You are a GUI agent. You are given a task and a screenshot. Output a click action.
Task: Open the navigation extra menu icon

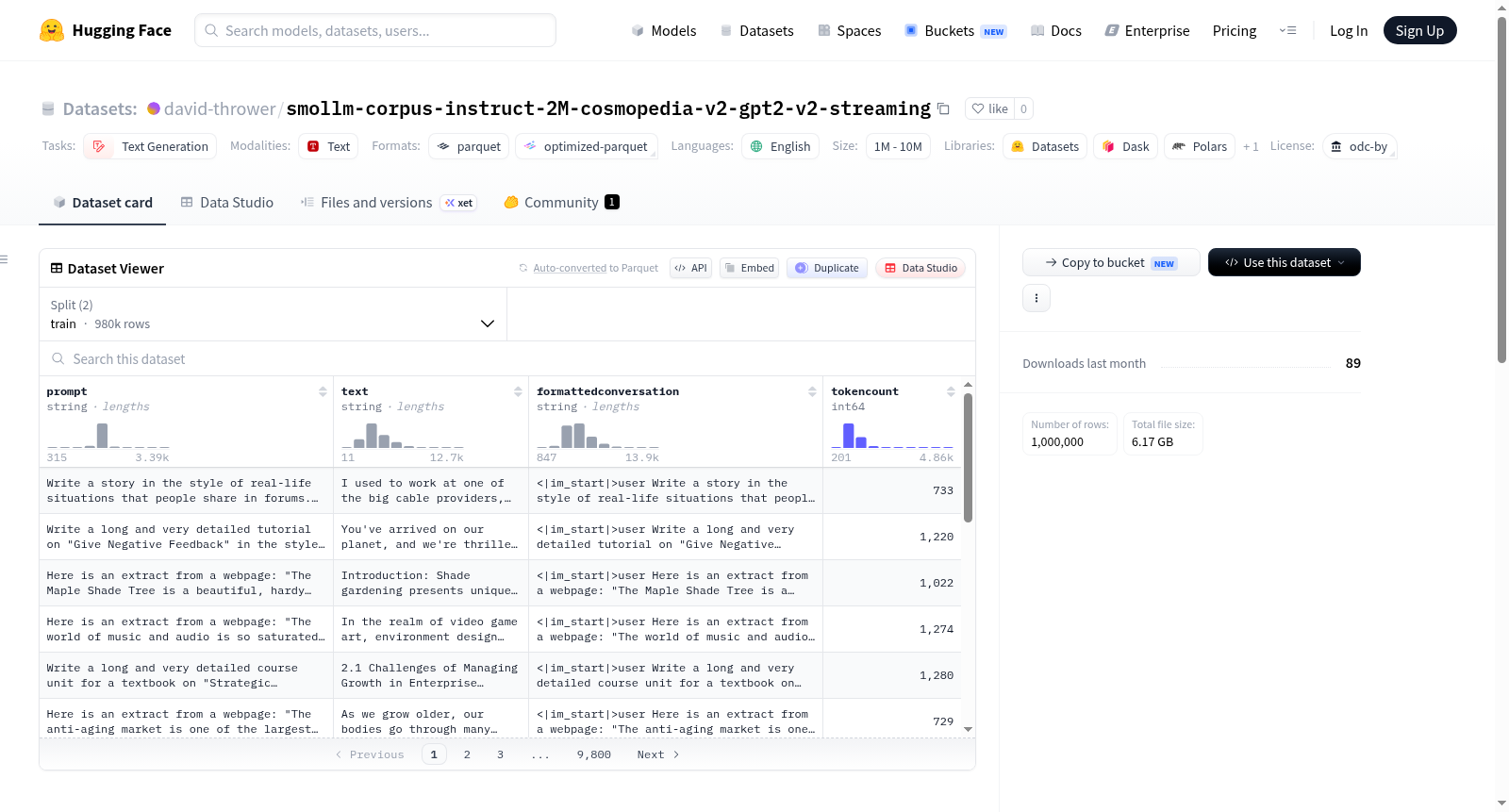click(1287, 30)
